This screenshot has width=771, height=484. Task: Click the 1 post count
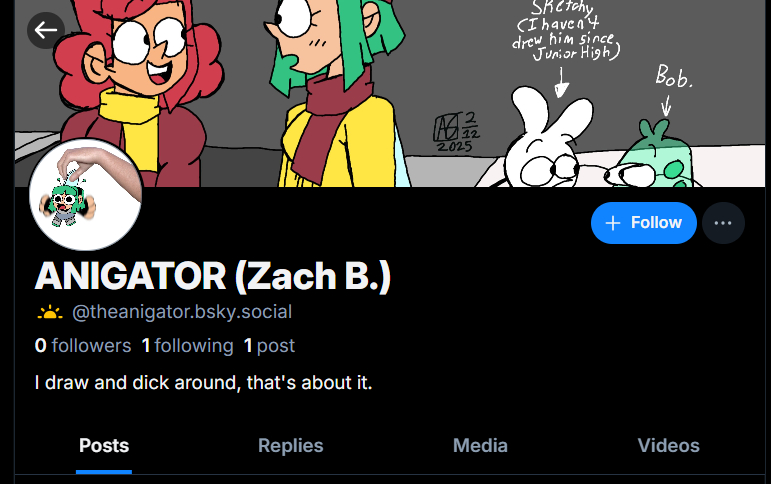(269, 346)
